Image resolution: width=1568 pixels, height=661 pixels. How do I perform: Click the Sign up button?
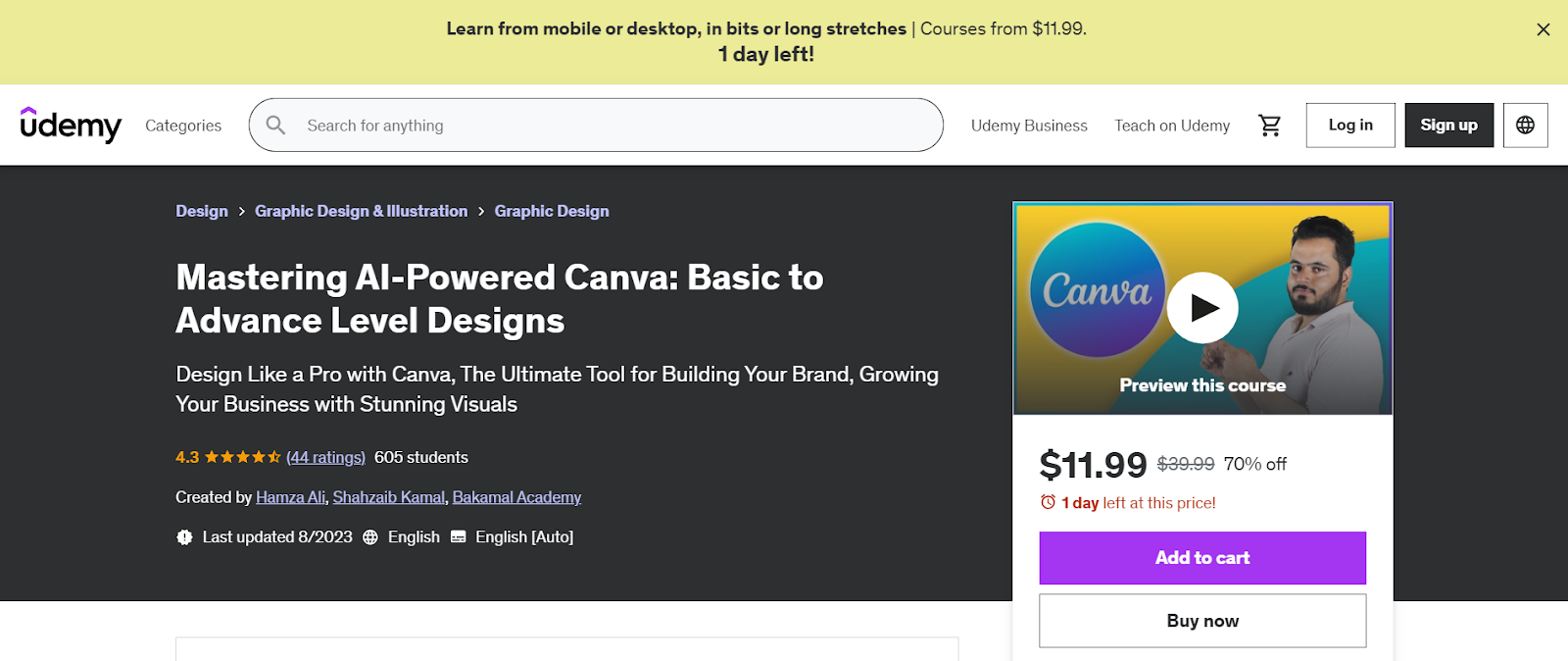(x=1448, y=126)
